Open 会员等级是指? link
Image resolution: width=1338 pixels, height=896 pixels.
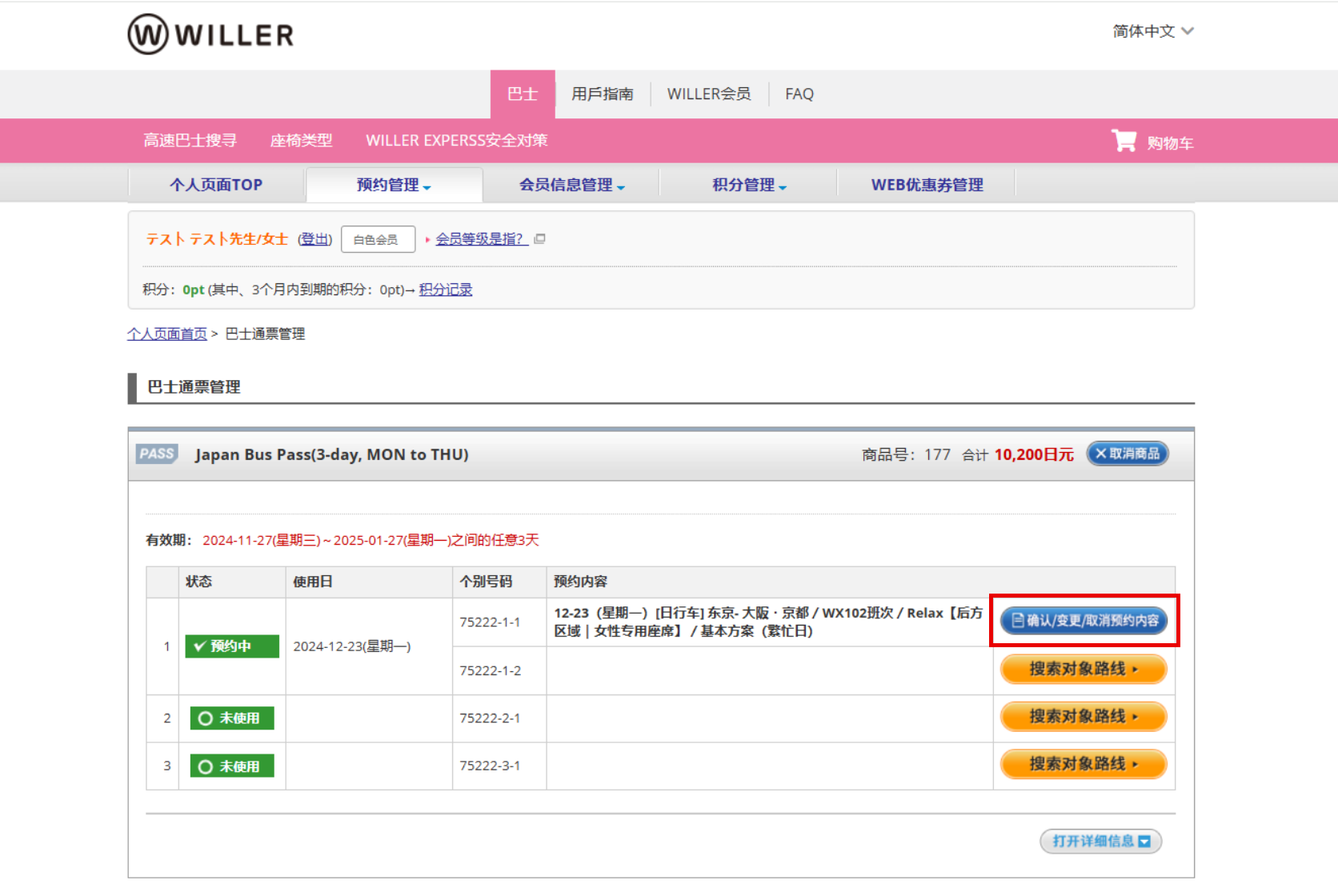pos(482,239)
